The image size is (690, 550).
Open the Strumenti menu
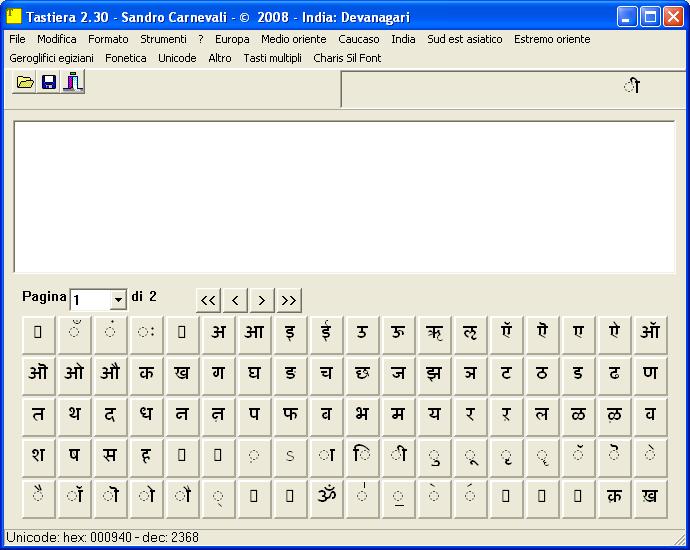click(x=163, y=39)
